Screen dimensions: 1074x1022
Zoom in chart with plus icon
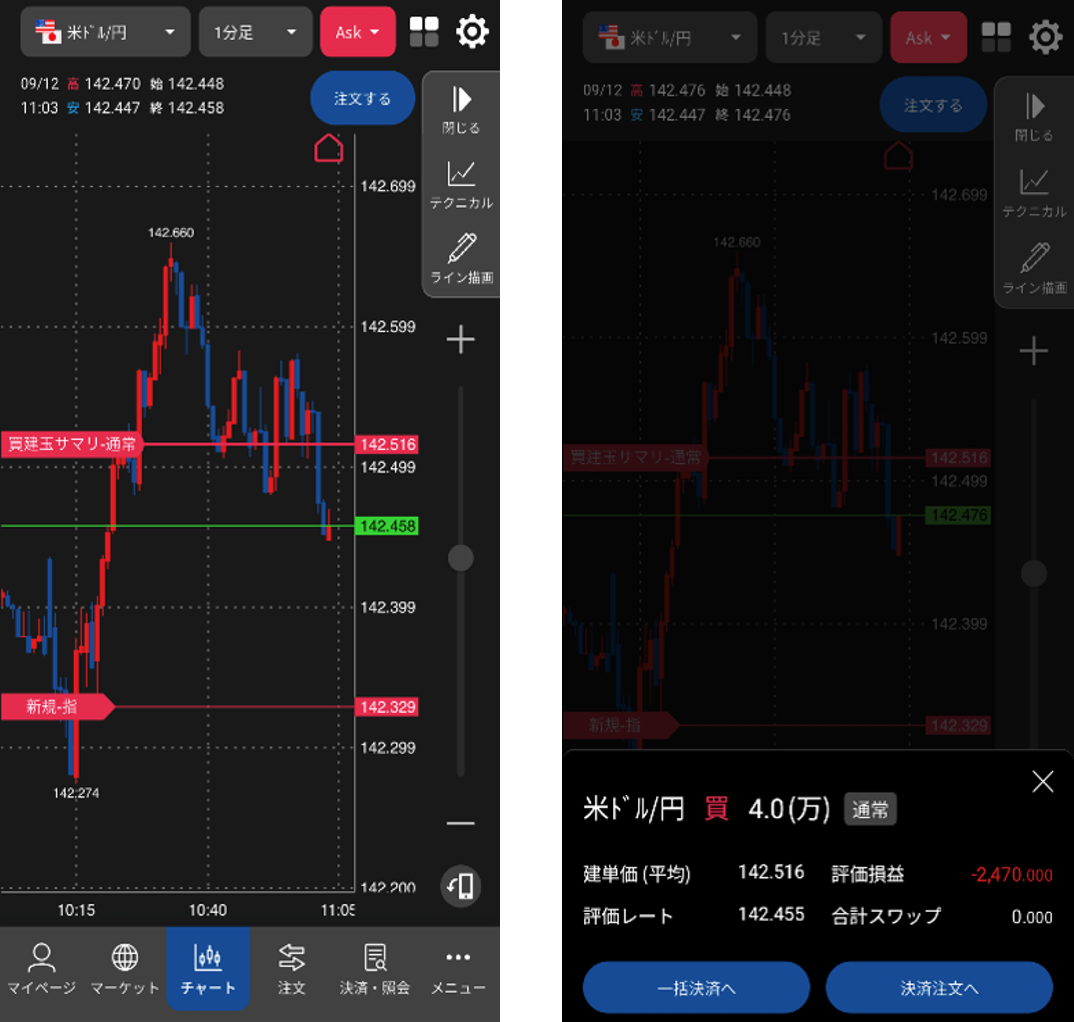coord(460,340)
